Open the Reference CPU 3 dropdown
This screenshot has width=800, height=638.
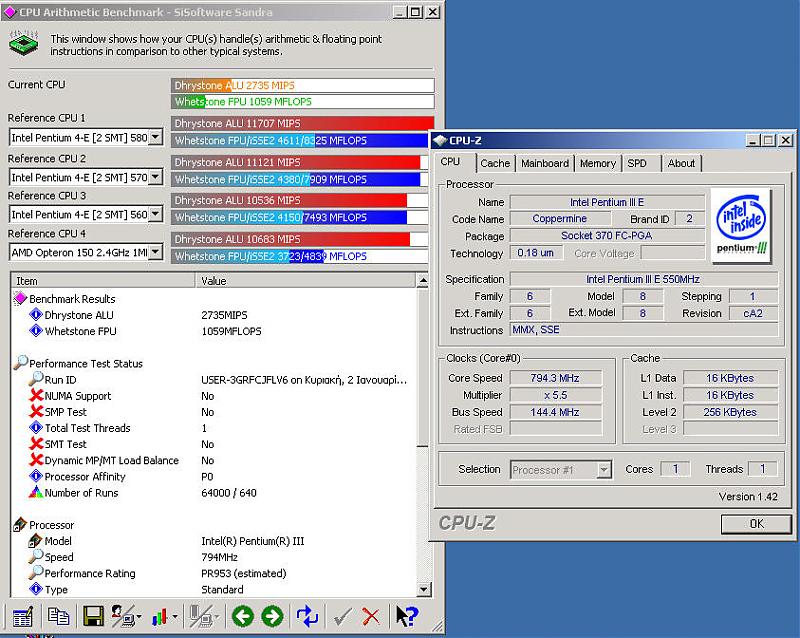(x=156, y=214)
